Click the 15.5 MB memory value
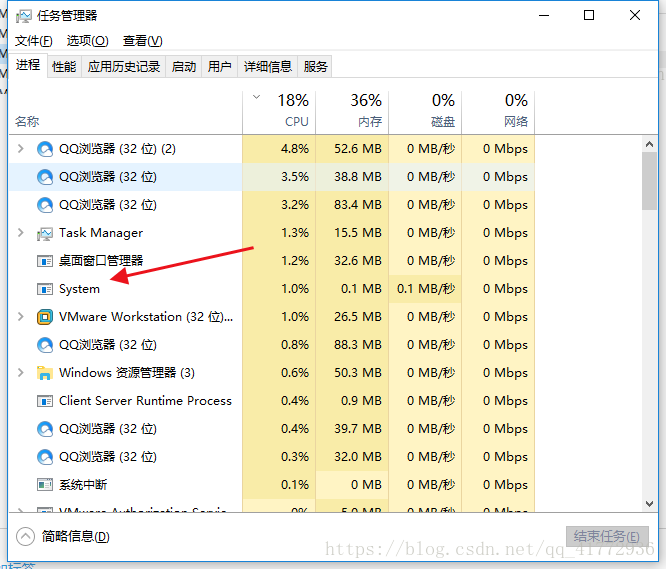Screen dimensions: 666x569 pos(358,233)
